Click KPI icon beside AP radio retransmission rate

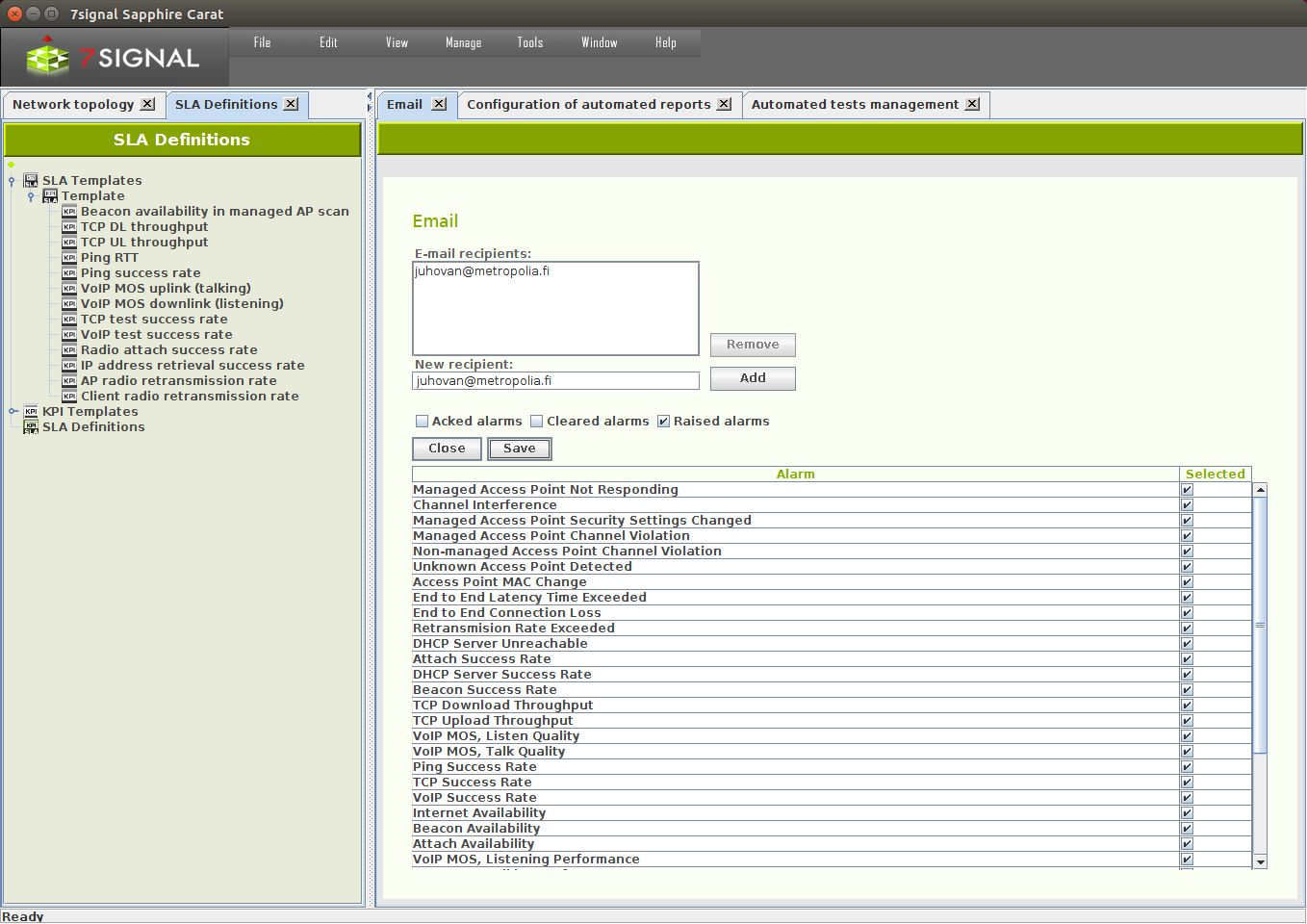click(69, 380)
